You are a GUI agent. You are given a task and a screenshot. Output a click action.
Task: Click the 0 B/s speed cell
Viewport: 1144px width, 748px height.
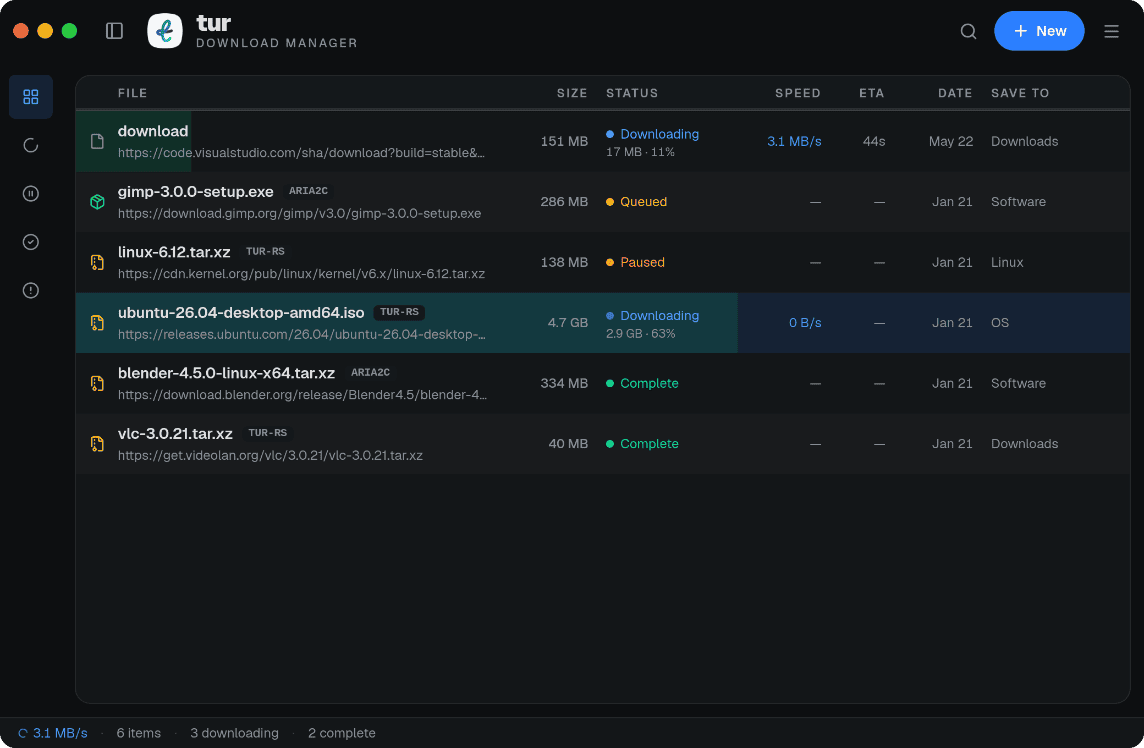805,323
